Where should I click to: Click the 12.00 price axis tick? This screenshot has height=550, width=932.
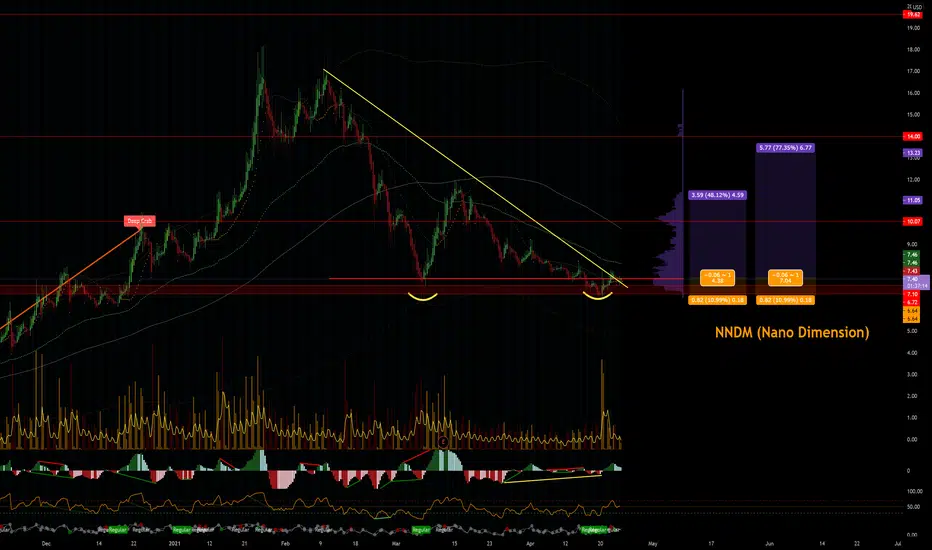click(913, 180)
